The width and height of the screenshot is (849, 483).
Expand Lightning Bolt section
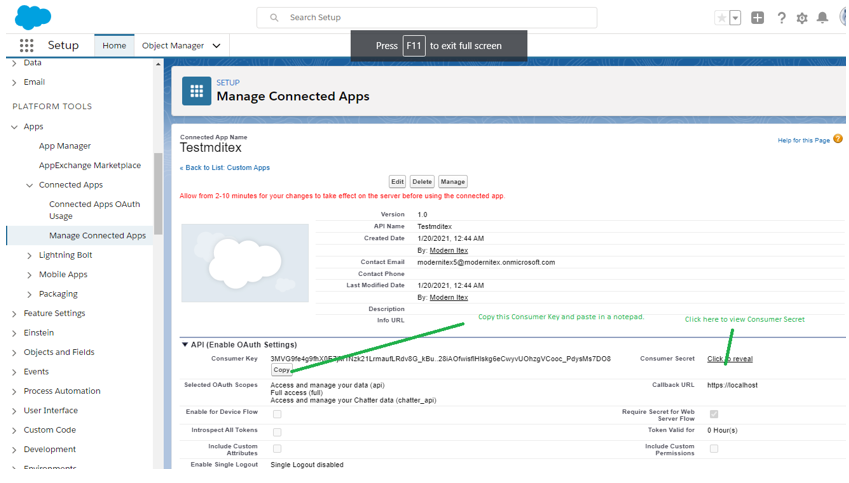point(29,255)
